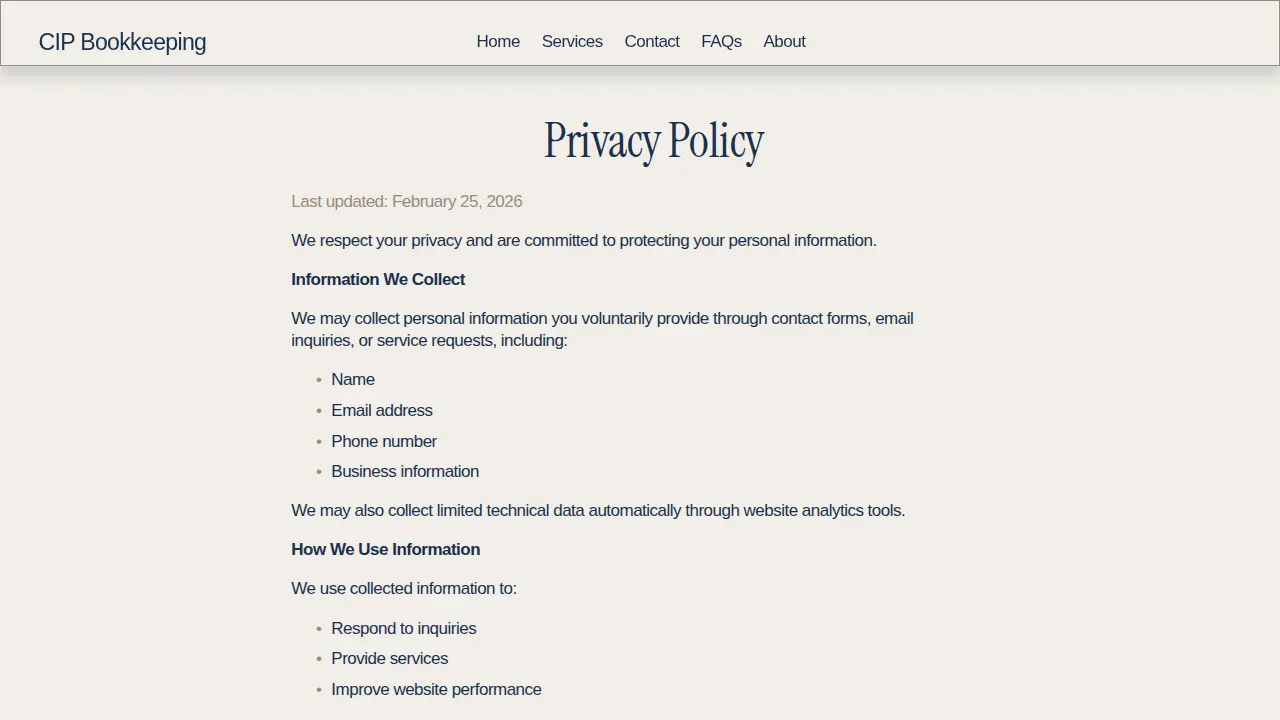Open the About page link

pyautogui.click(x=784, y=41)
